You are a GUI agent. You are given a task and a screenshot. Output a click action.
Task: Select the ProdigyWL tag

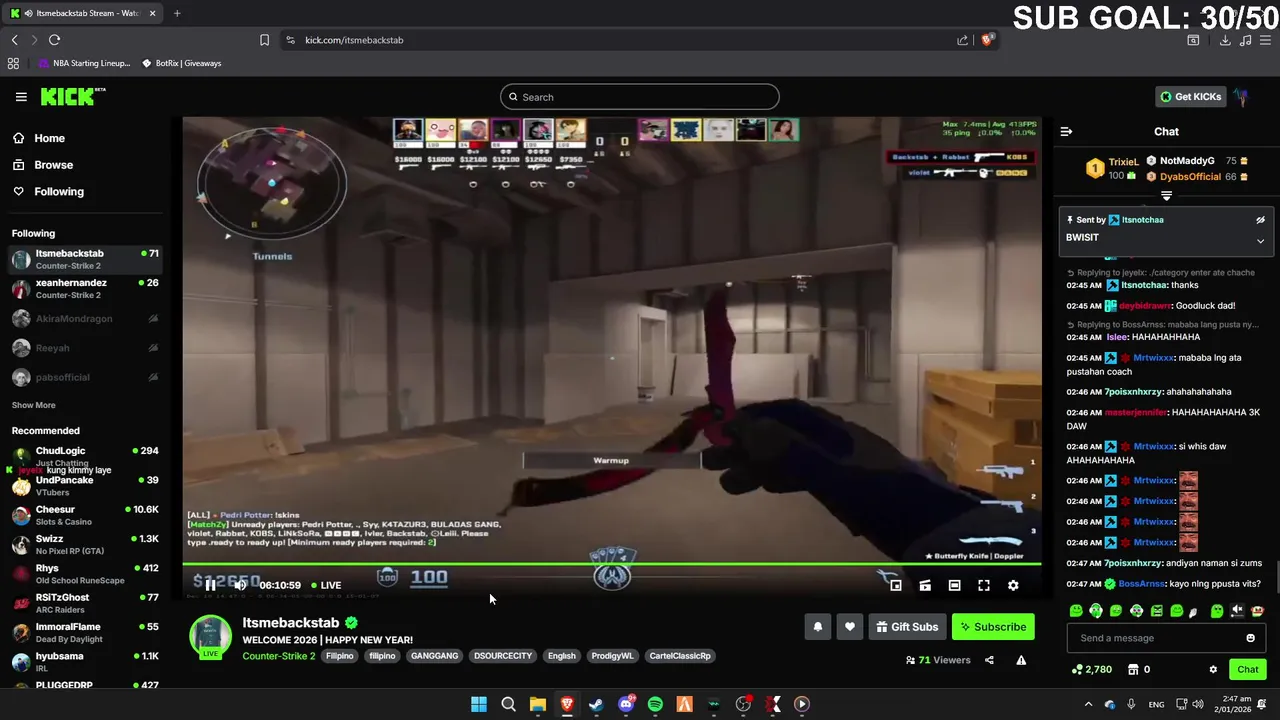pyautogui.click(x=612, y=656)
